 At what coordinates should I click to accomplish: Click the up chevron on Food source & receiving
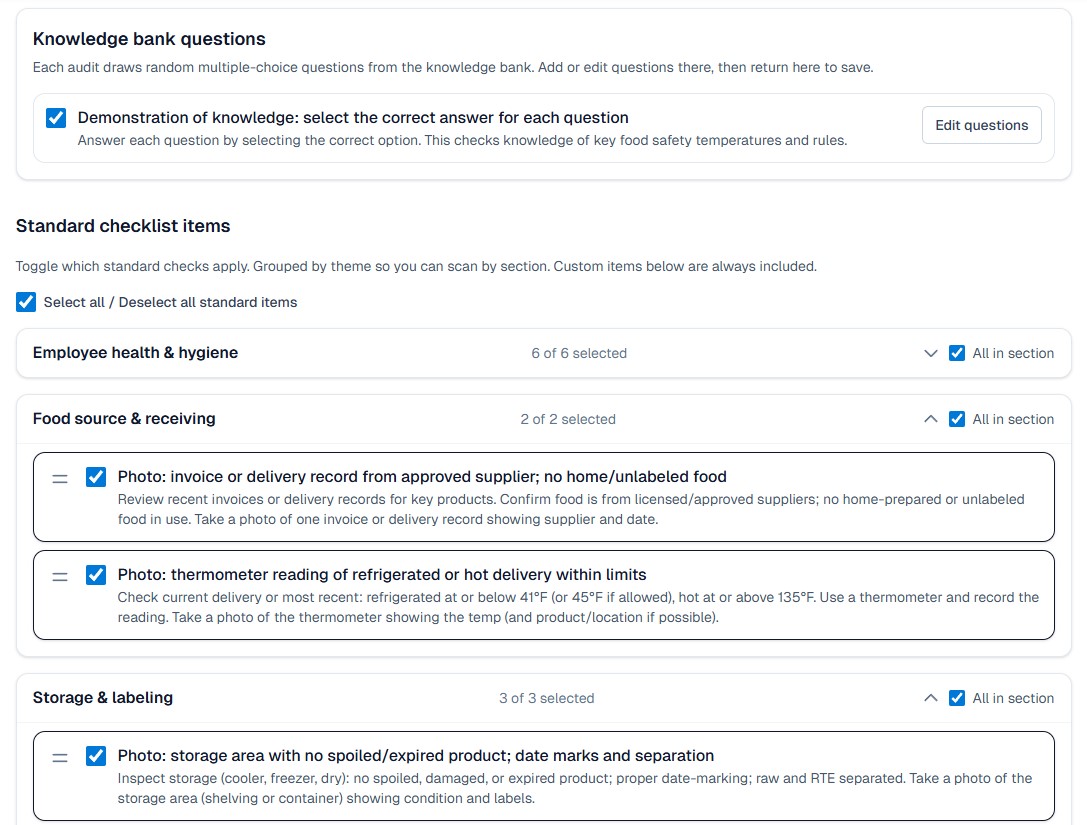[930, 419]
